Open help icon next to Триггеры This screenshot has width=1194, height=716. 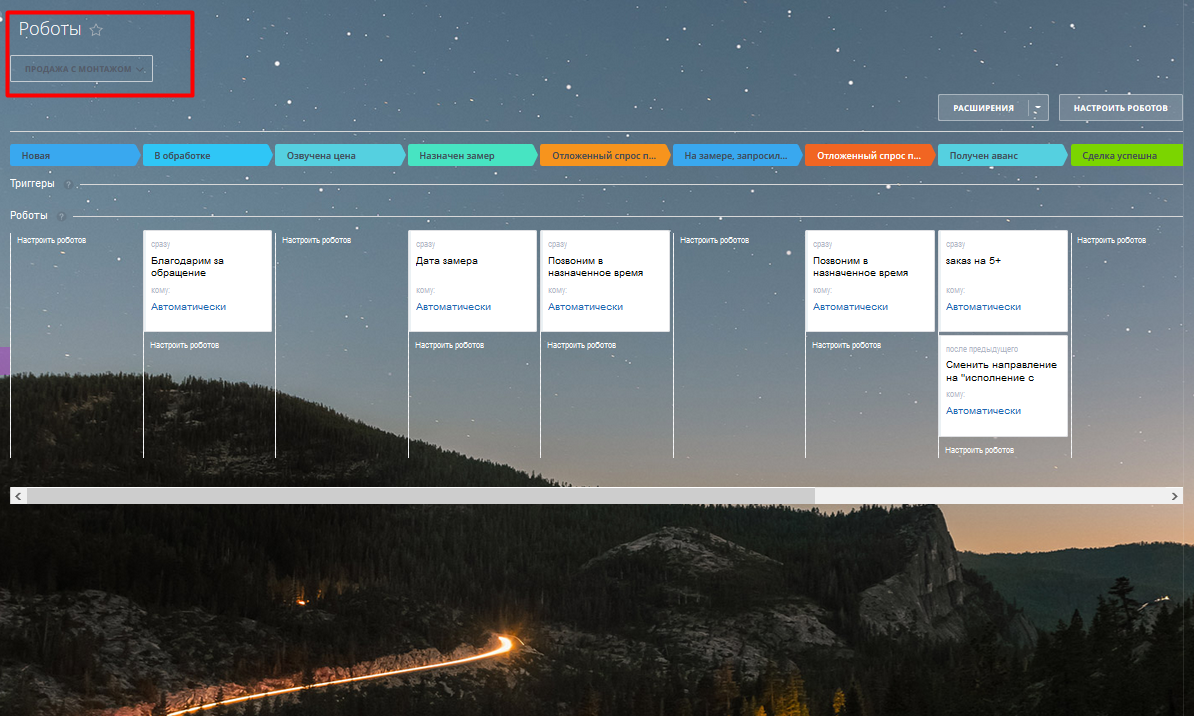(69, 184)
